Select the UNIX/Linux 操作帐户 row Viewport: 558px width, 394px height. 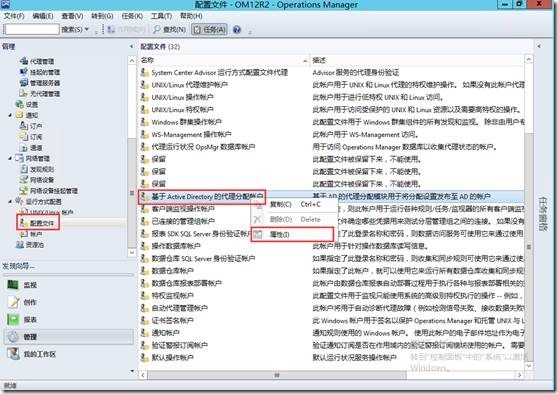pos(332,97)
